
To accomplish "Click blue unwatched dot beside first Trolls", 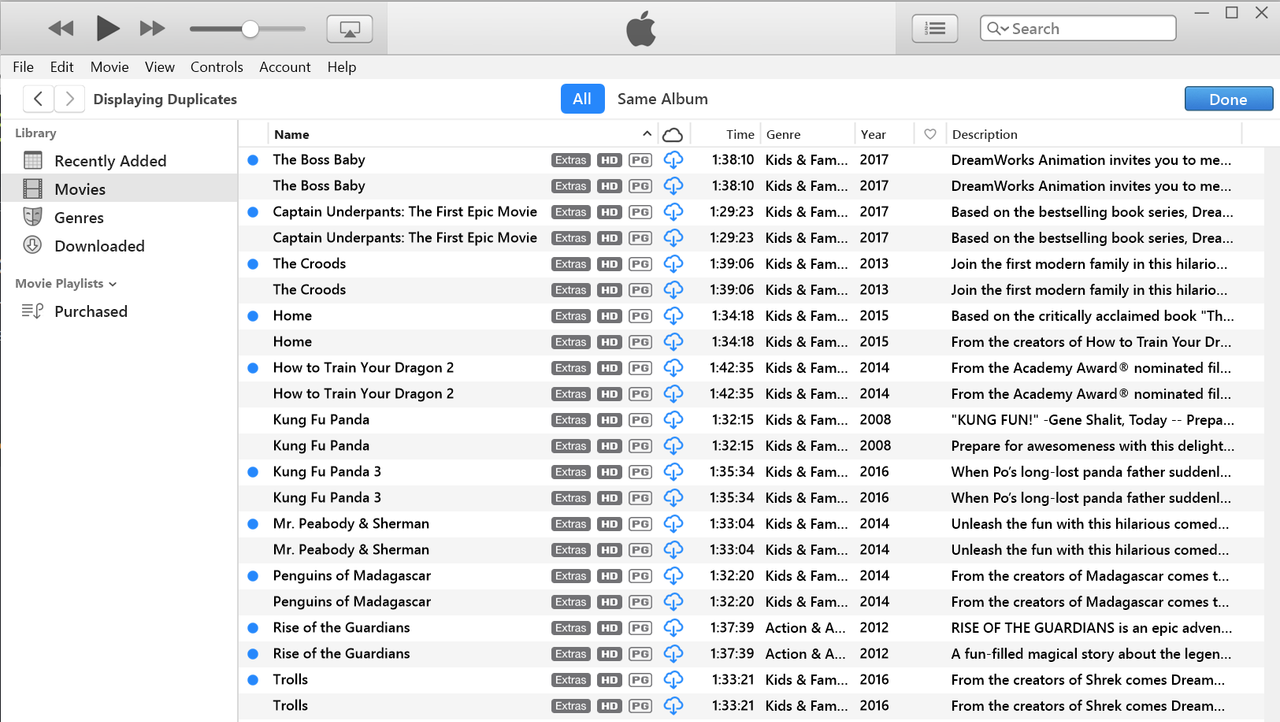I will 252,680.
